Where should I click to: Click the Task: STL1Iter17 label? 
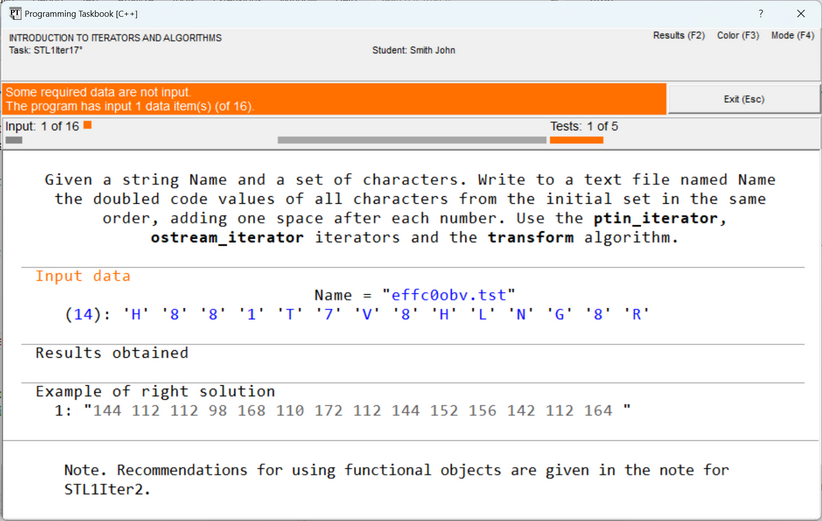(x=46, y=50)
